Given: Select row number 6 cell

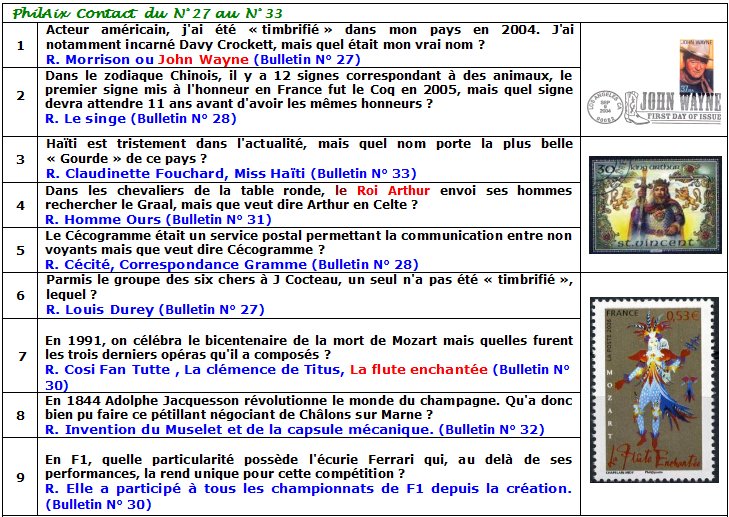Looking at the screenshot, I should [x=20, y=296].
